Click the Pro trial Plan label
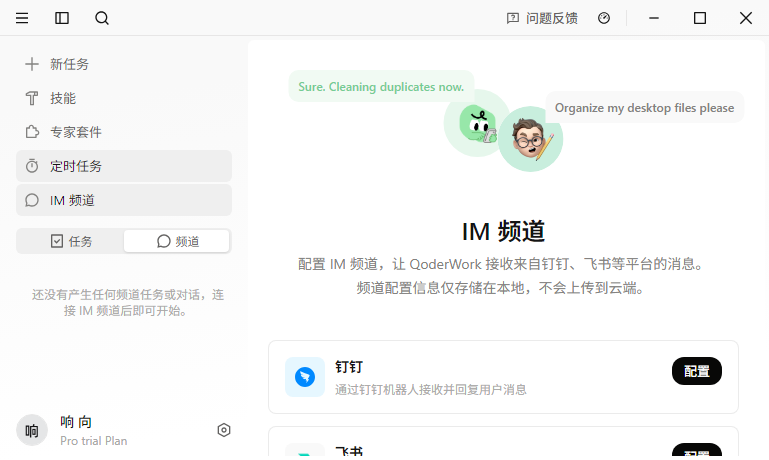 [x=94, y=441]
